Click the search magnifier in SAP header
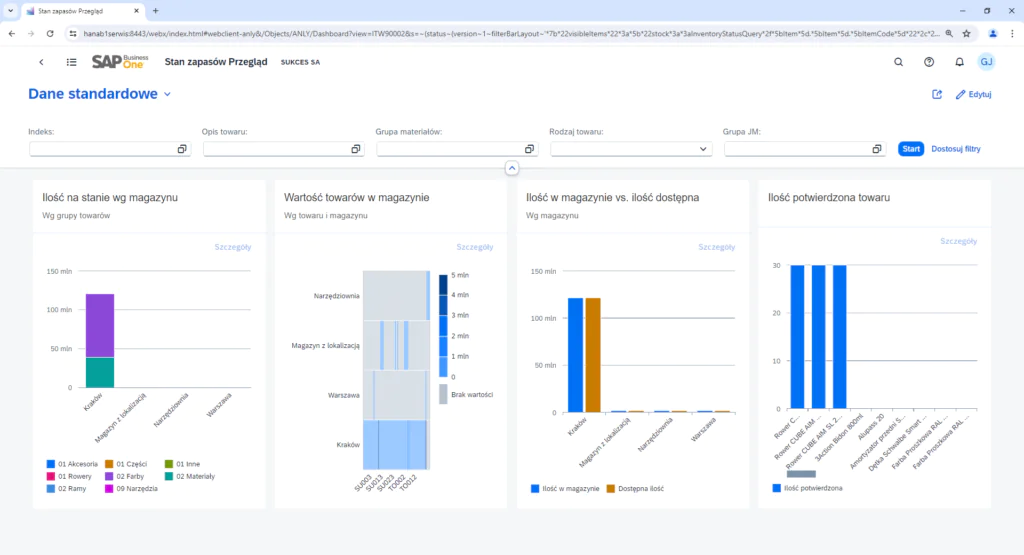This screenshot has width=1024, height=555. coord(898,62)
